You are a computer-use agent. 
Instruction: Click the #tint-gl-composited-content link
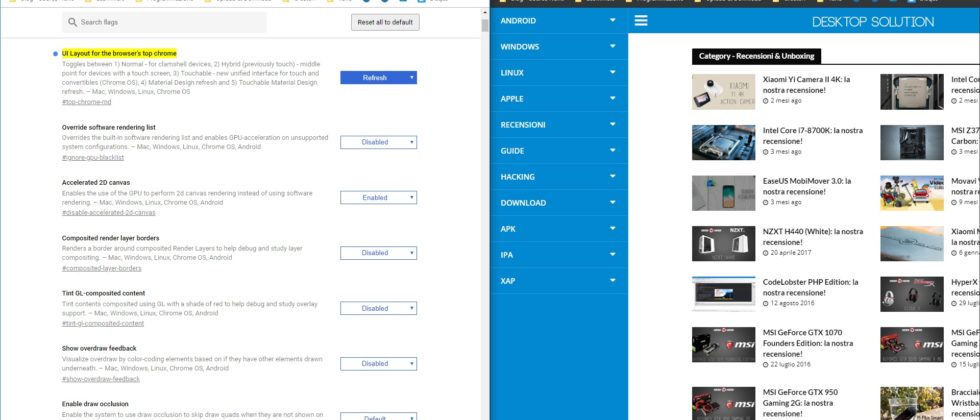102,324
